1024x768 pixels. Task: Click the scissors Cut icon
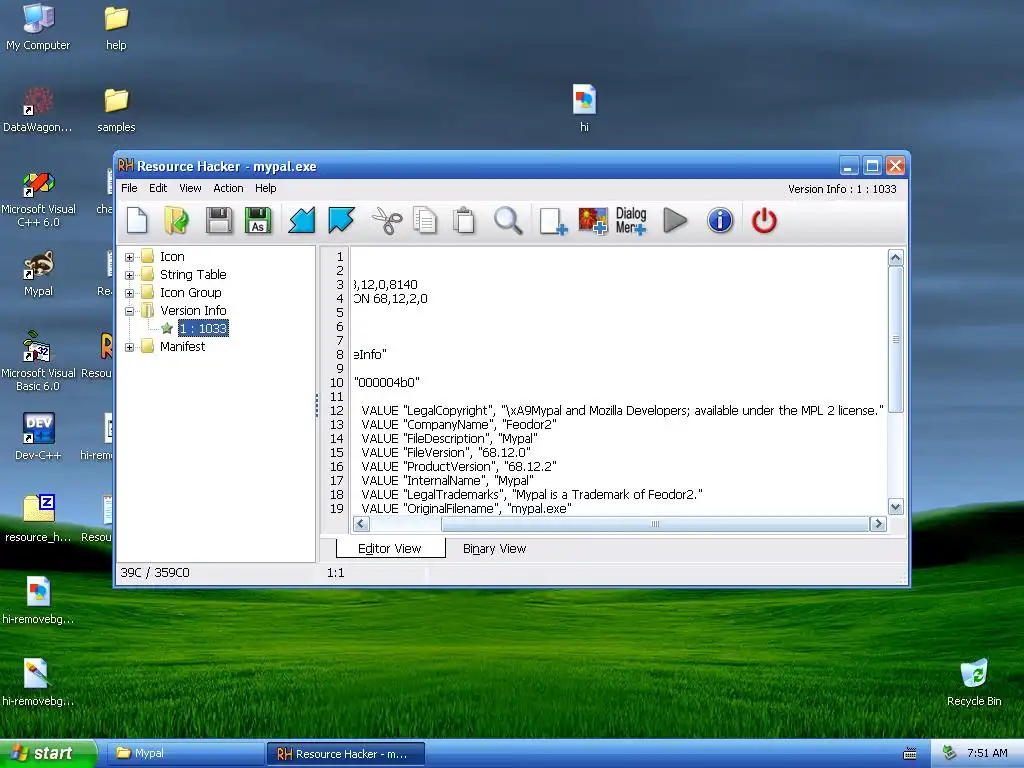(387, 221)
